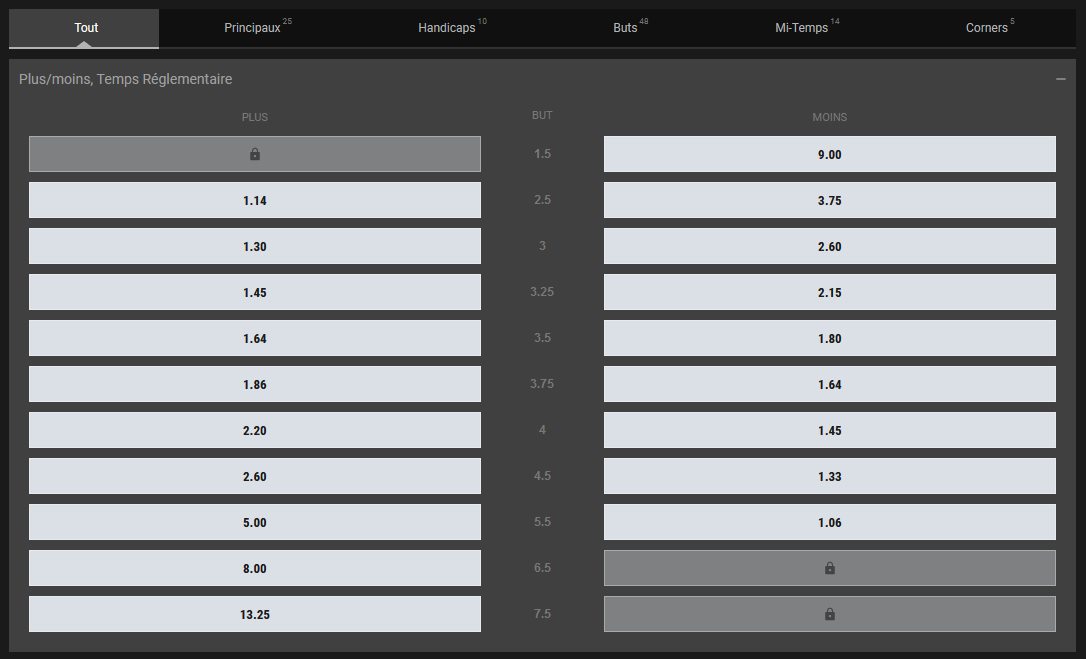
Task: Open the Corners tab
Action: [x=989, y=28]
